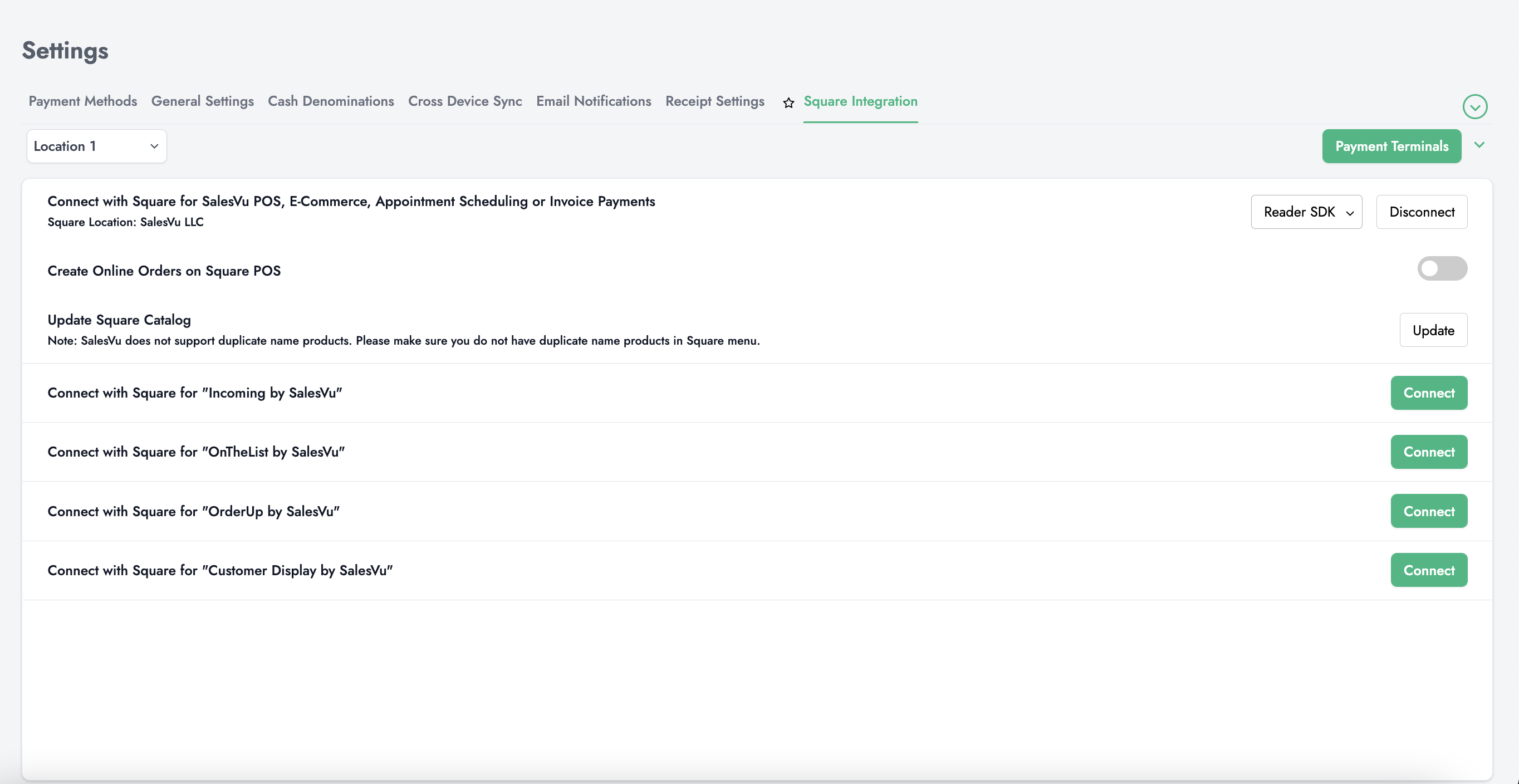Image resolution: width=1519 pixels, height=784 pixels.
Task: Open General Settings tab
Action: (x=202, y=101)
